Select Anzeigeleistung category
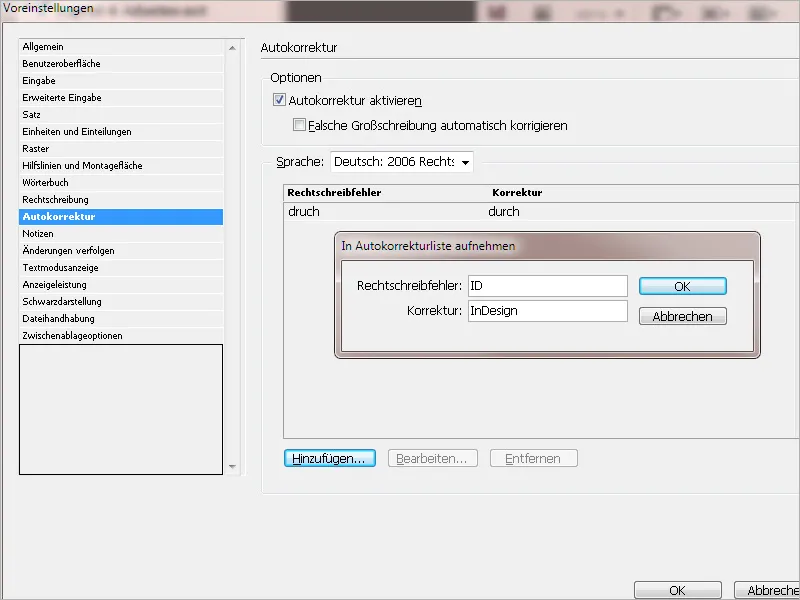 [x=121, y=285]
